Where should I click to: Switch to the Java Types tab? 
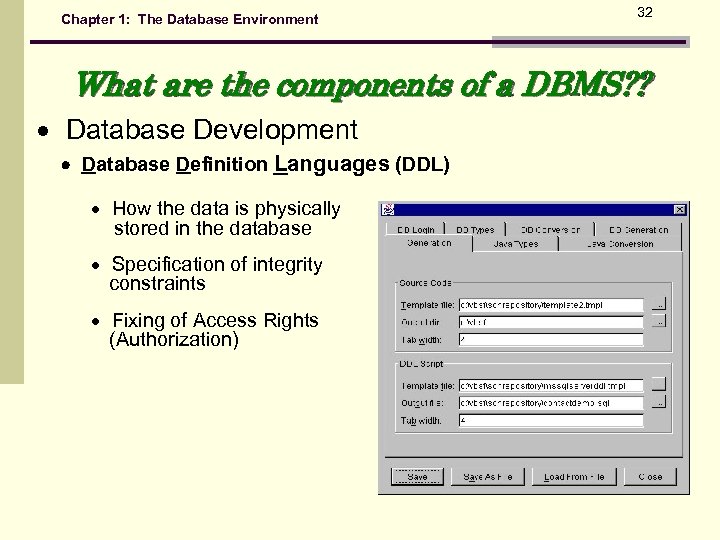[516, 244]
